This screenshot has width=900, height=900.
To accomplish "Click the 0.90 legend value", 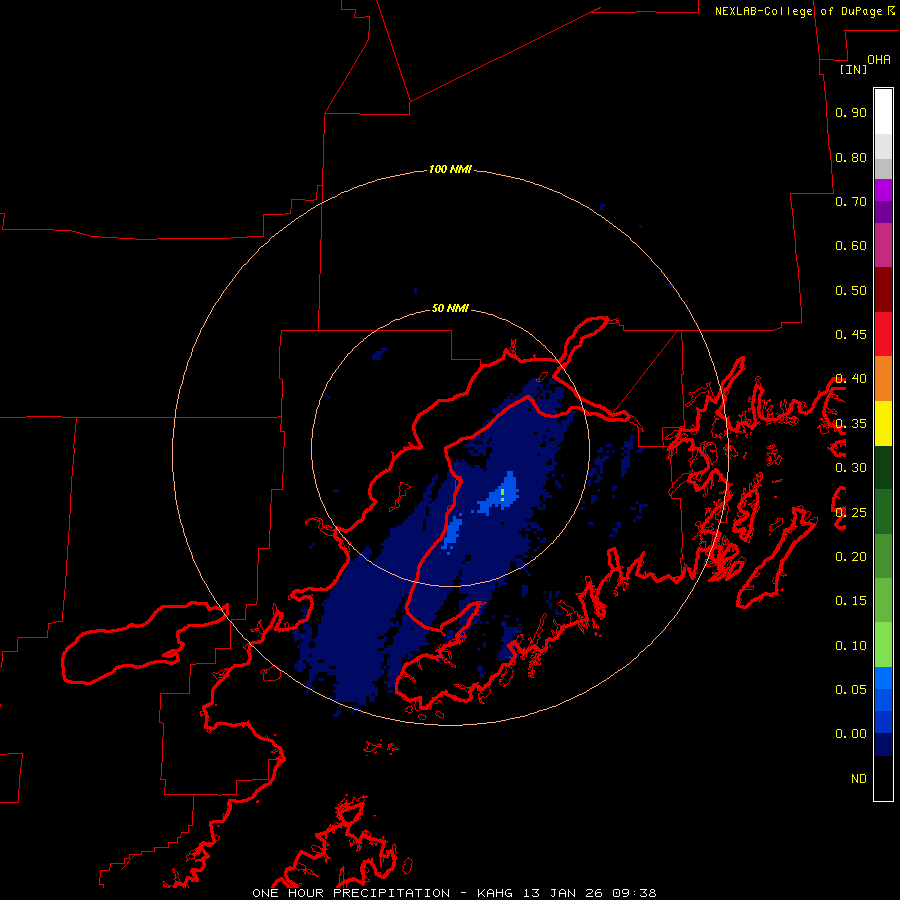I will (851, 112).
